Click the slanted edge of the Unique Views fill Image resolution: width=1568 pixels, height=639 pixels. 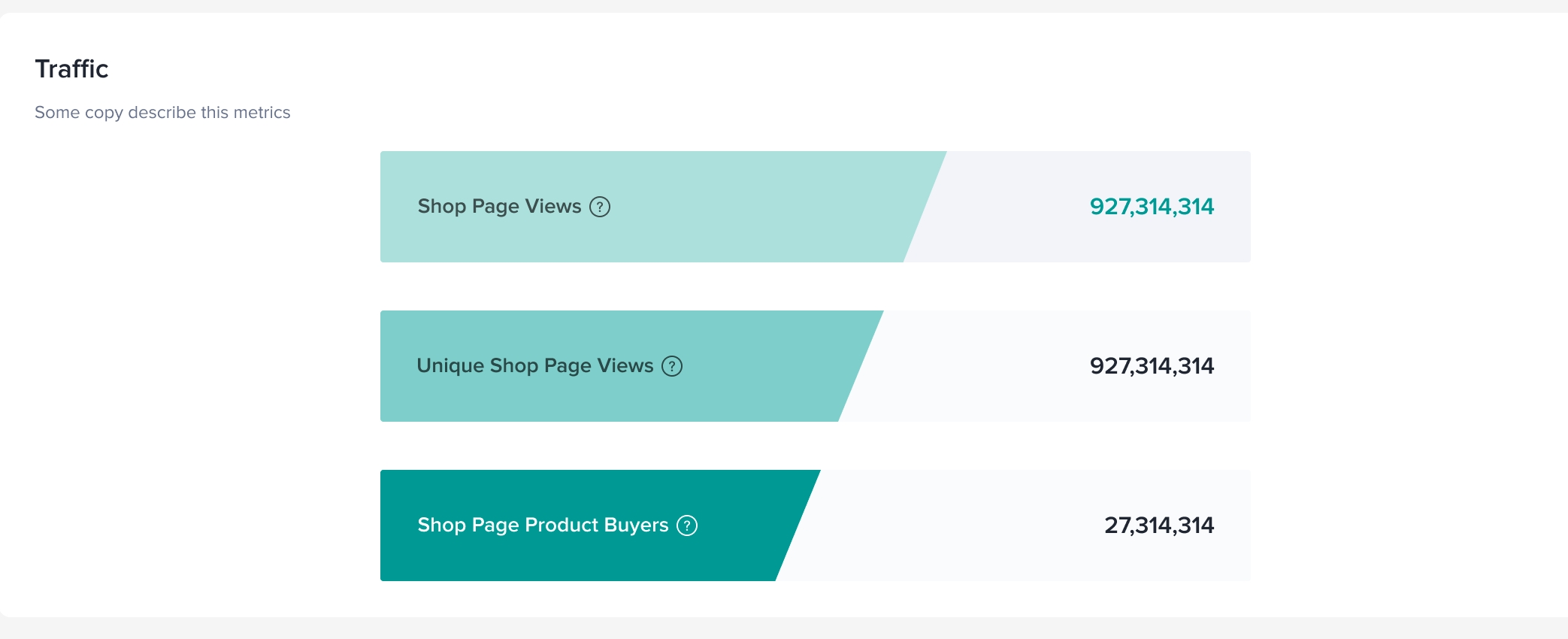tap(861, 366)
